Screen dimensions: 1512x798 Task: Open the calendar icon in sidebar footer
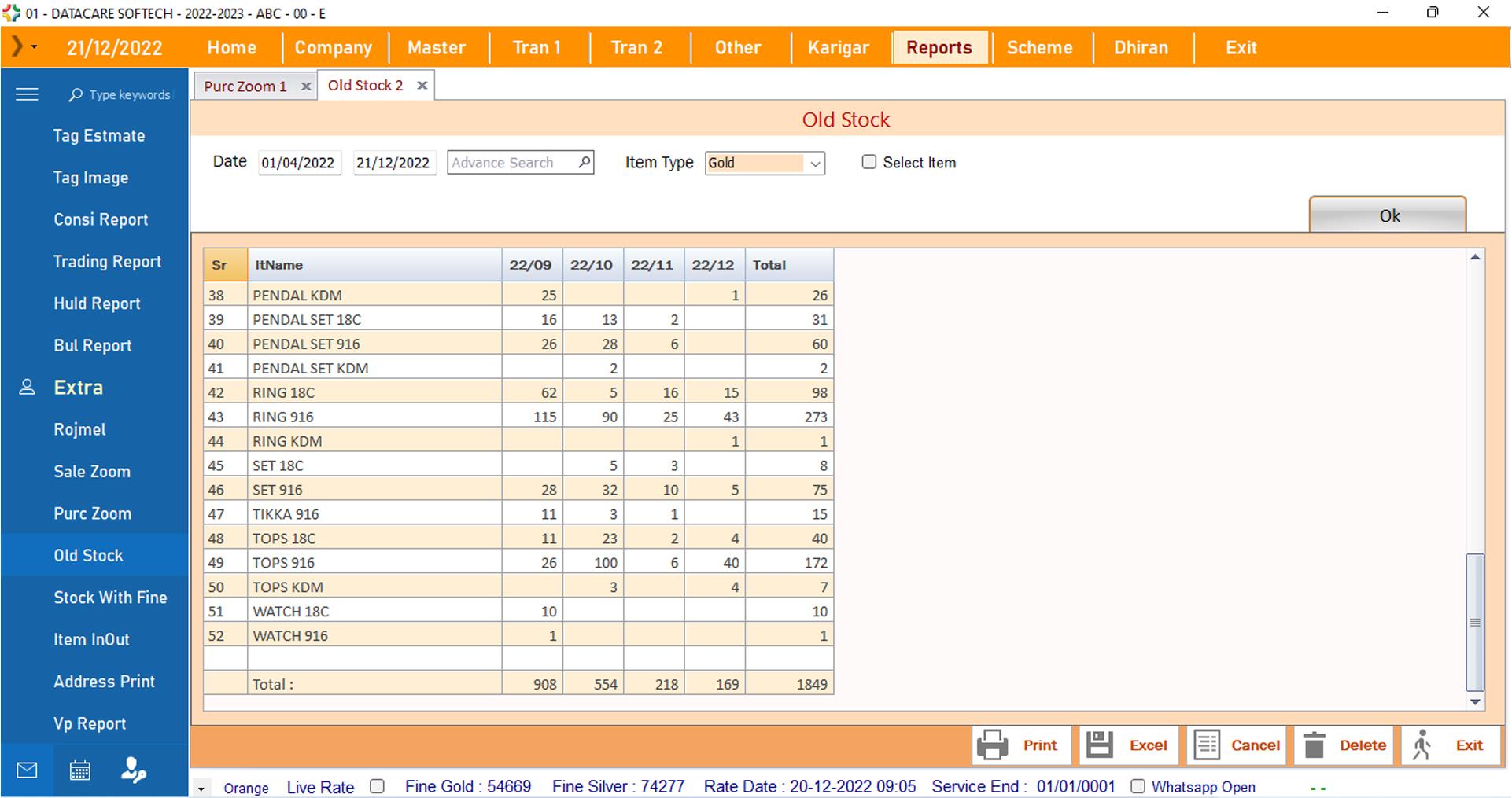(79, 770)
